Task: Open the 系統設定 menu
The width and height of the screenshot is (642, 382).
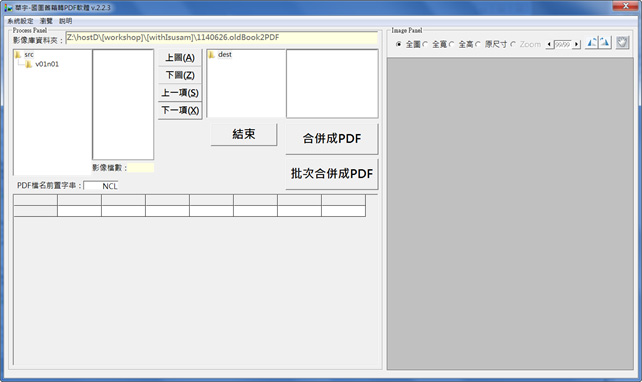Action: tap(20, 21)
